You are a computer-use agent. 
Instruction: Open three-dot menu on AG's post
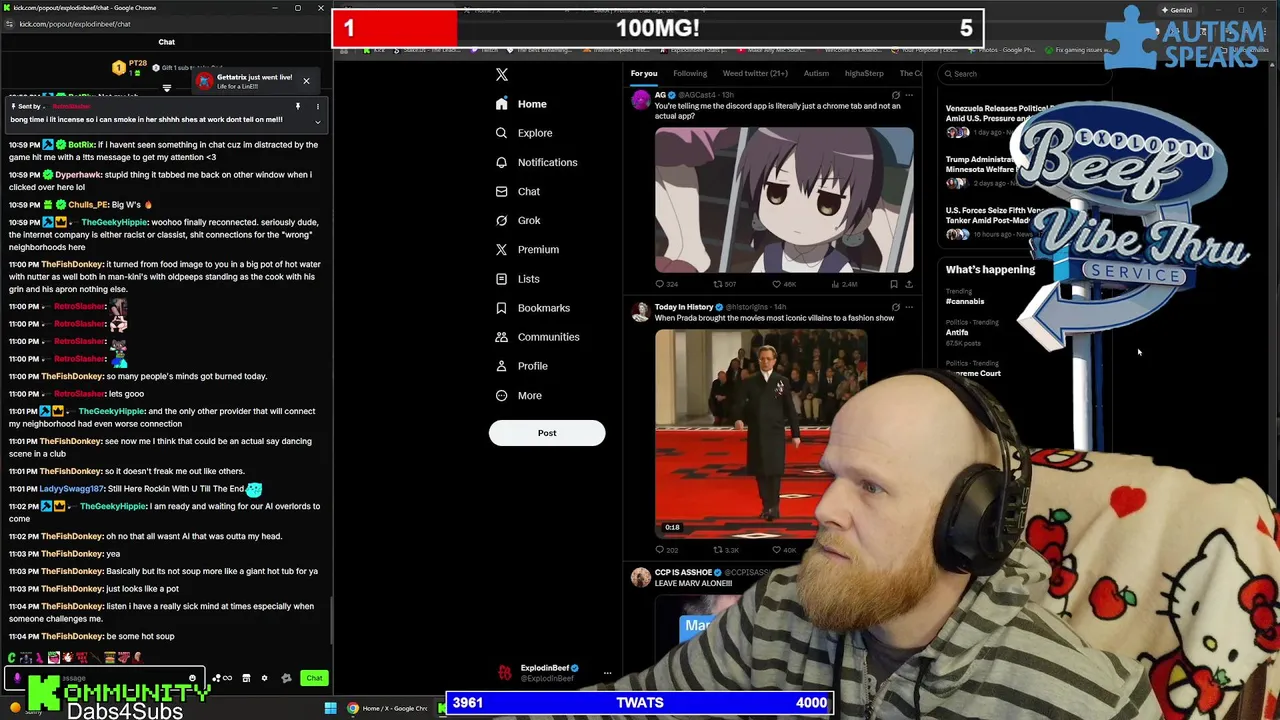909,95
